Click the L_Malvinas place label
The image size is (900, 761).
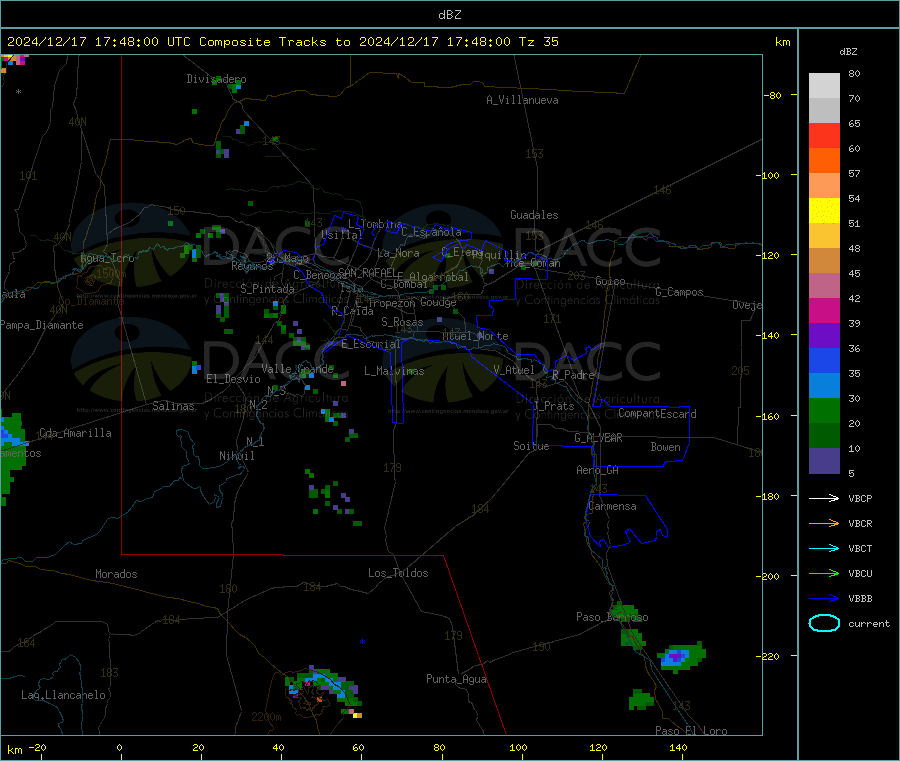pyautogui.click(x=394, y=371)
